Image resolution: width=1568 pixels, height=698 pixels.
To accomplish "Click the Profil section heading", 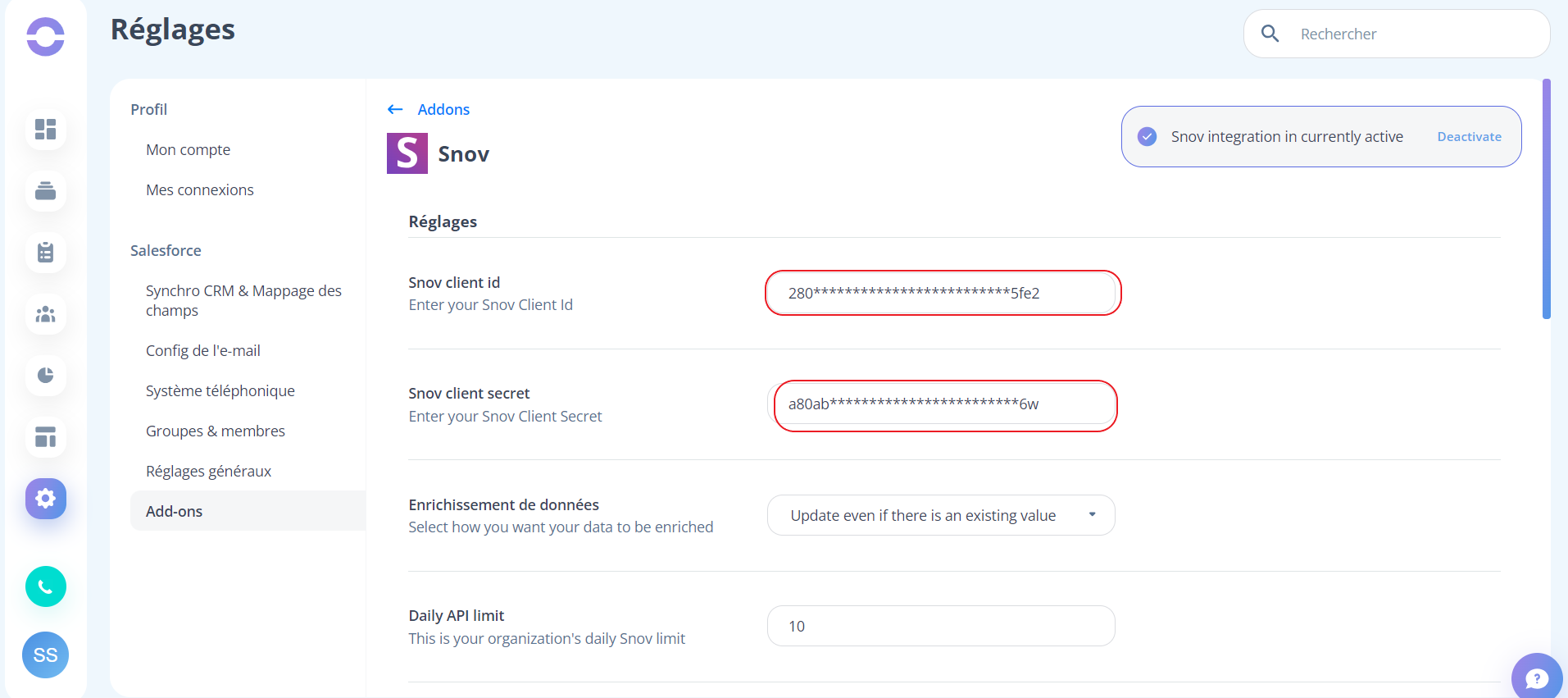I will [148, 109].
